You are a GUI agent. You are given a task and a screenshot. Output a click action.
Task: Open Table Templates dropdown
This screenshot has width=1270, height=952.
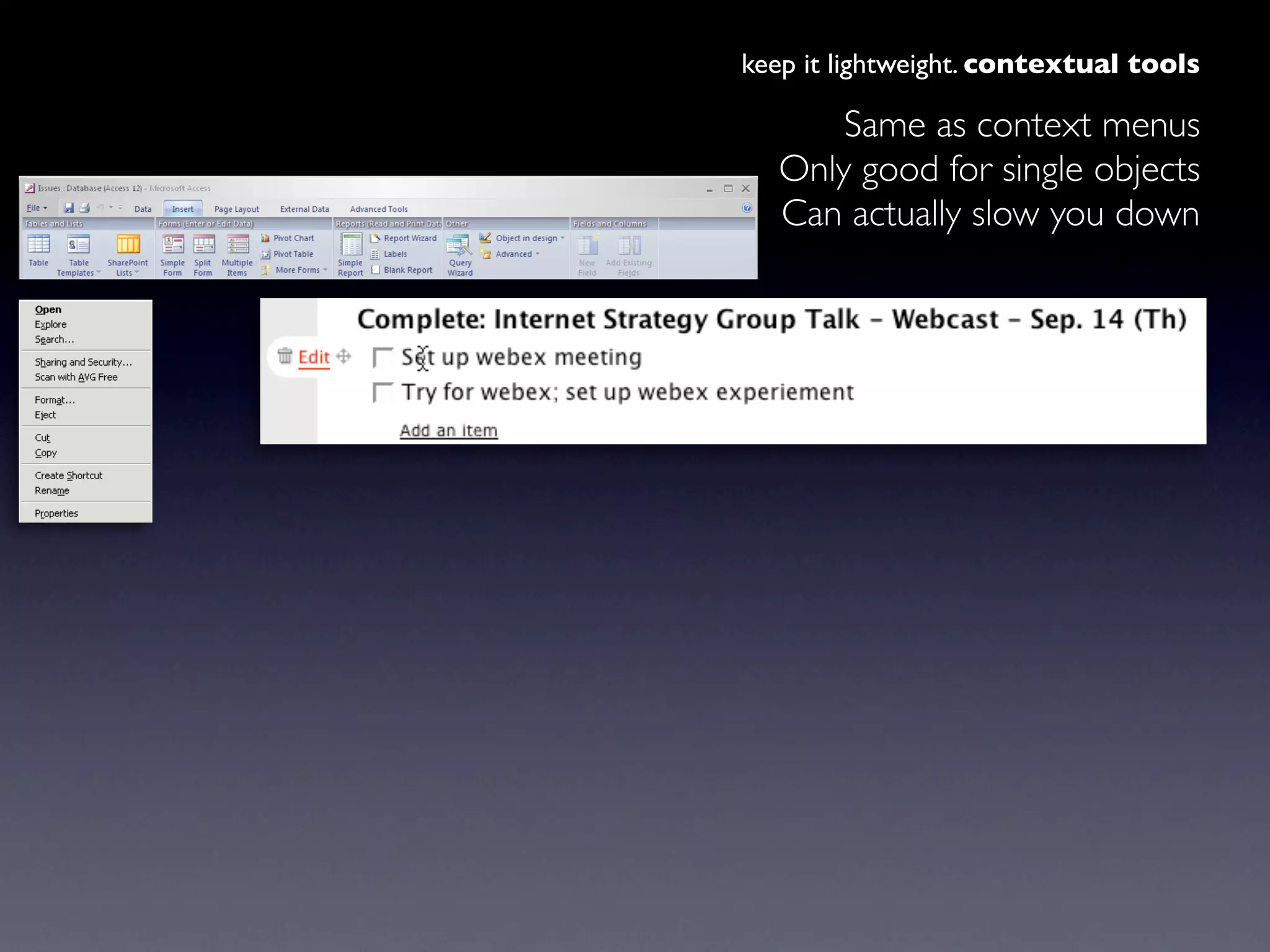pyautogui.click(x=79, y=255)
